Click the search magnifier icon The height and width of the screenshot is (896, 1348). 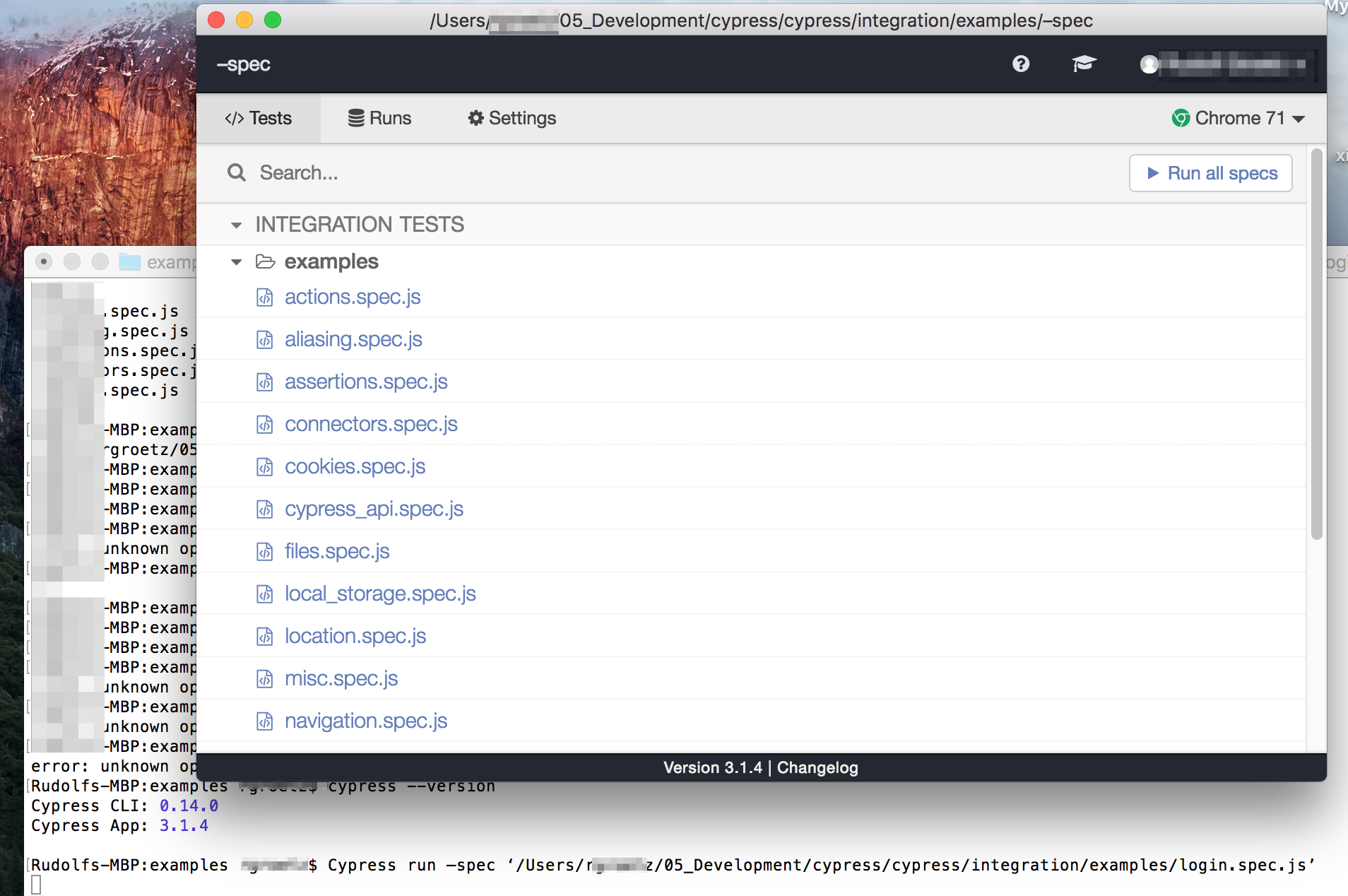(237, 172)
